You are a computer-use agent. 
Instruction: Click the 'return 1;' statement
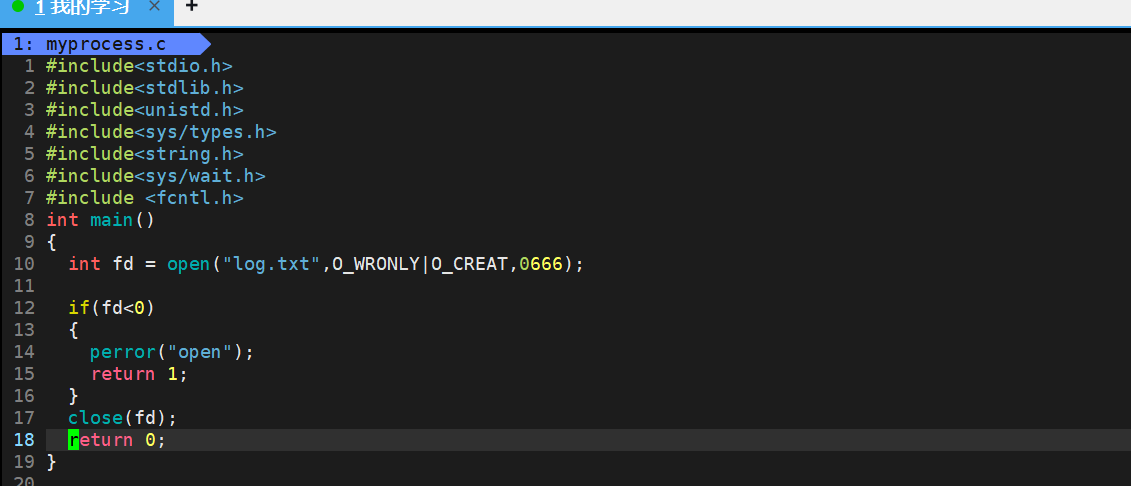coord(139,374)
